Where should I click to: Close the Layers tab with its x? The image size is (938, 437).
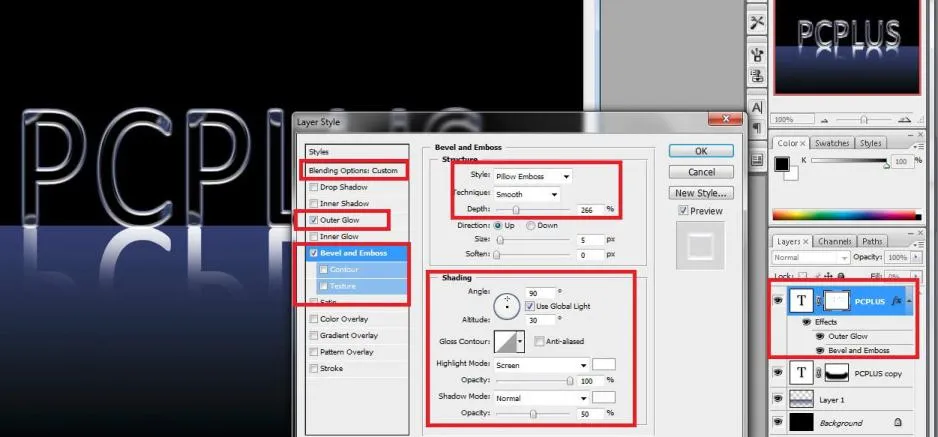click(805, 242)
